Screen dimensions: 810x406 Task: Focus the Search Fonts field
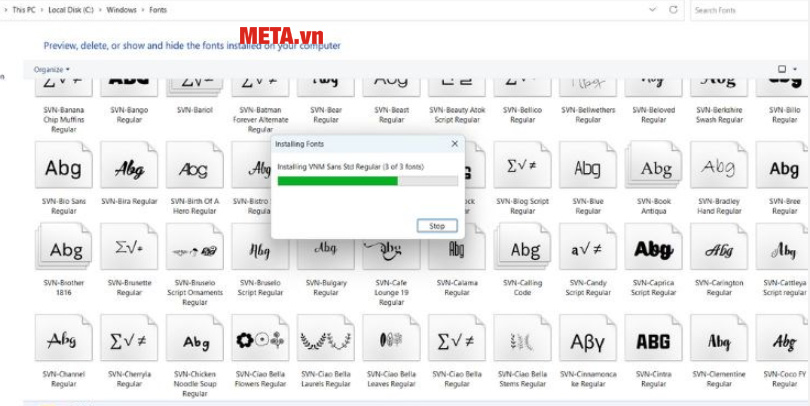749,10
